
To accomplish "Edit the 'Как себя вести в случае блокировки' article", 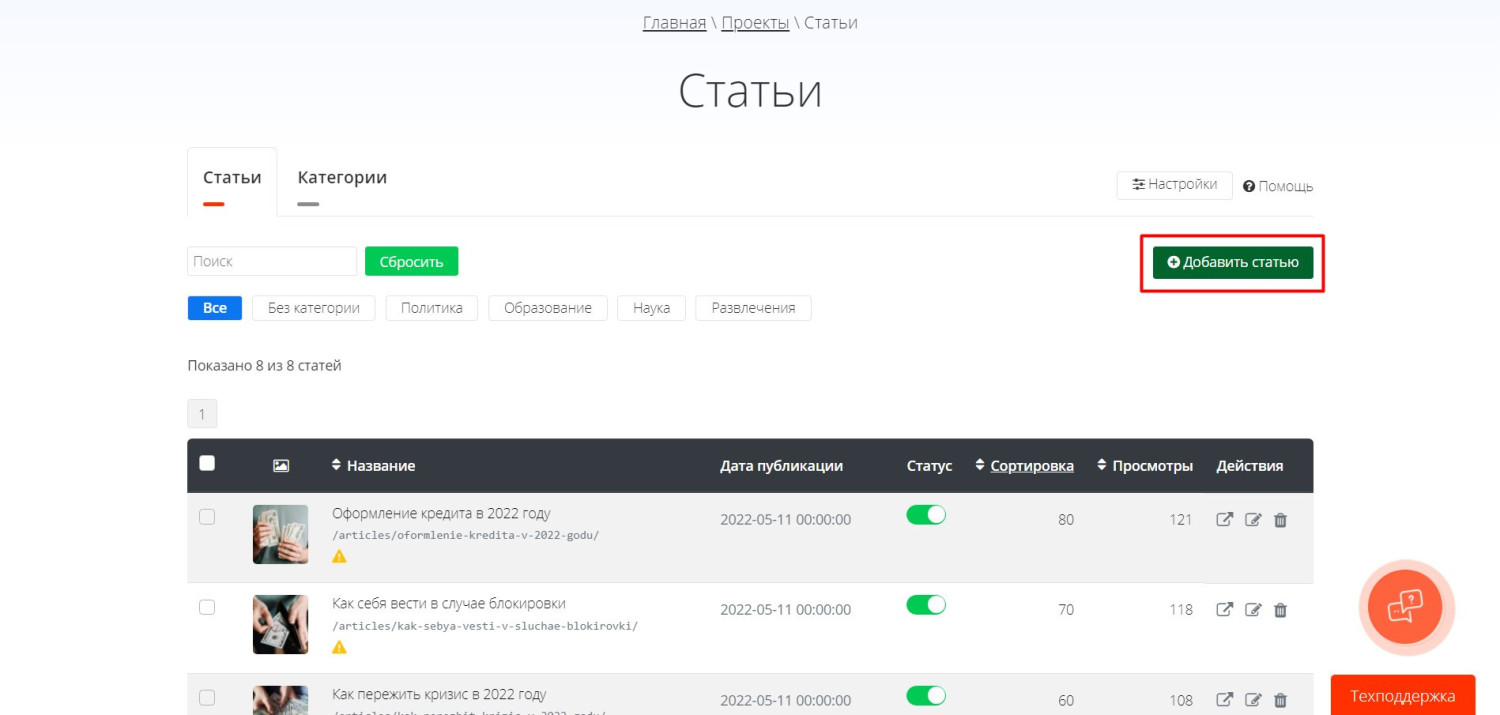I will [1253, 610].
